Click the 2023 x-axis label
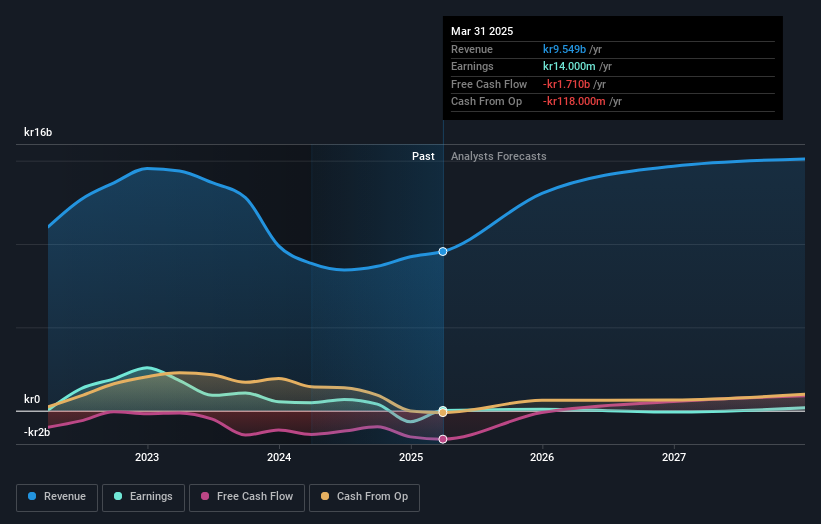The height and width of the screenshot is (524, 821). [147, 458]
